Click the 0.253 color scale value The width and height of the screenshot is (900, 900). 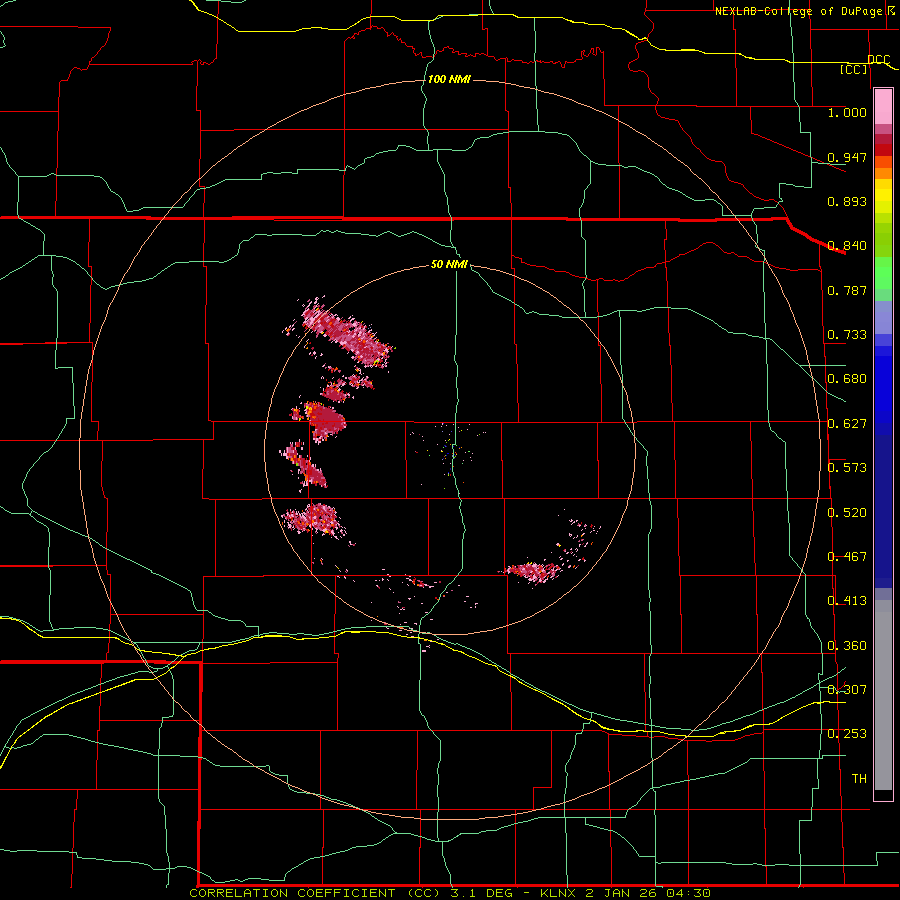pyautogui.click(x=847, y=734)
